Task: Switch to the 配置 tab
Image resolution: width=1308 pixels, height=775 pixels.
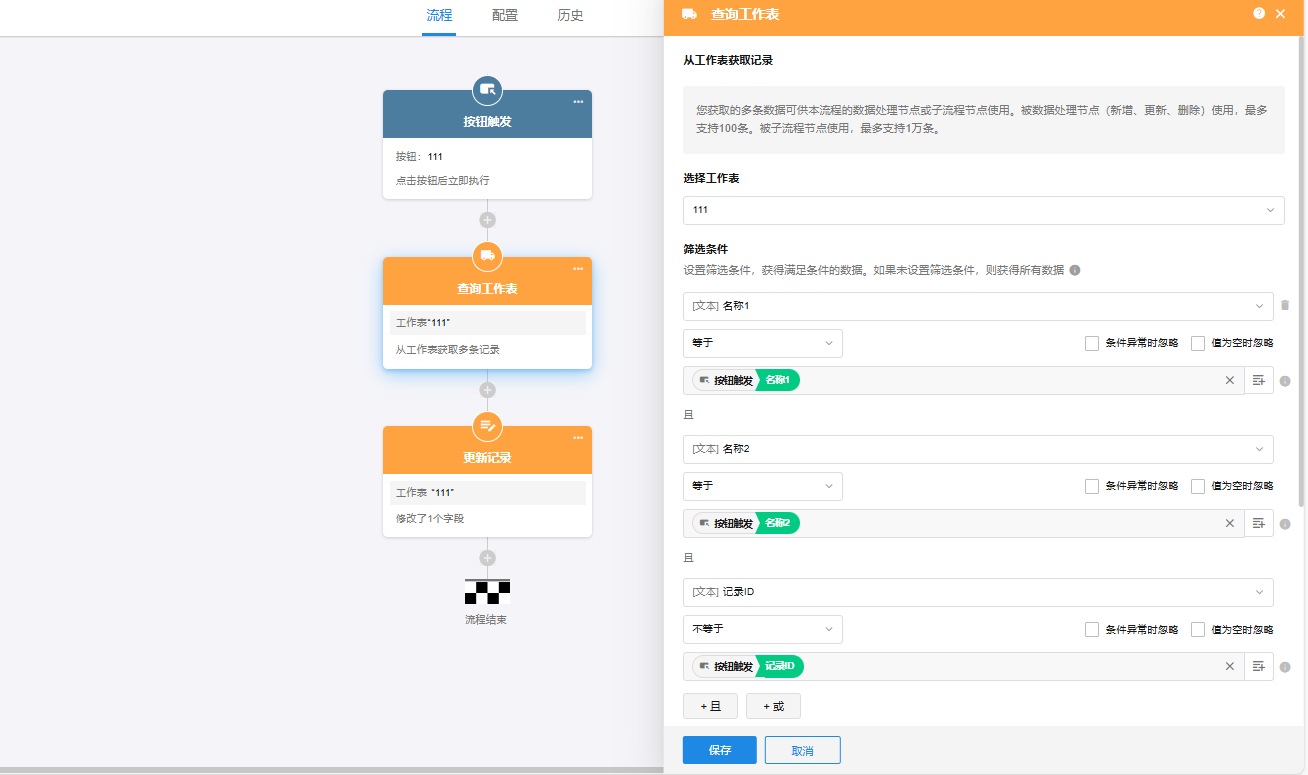Action: [x=505, y=16]
